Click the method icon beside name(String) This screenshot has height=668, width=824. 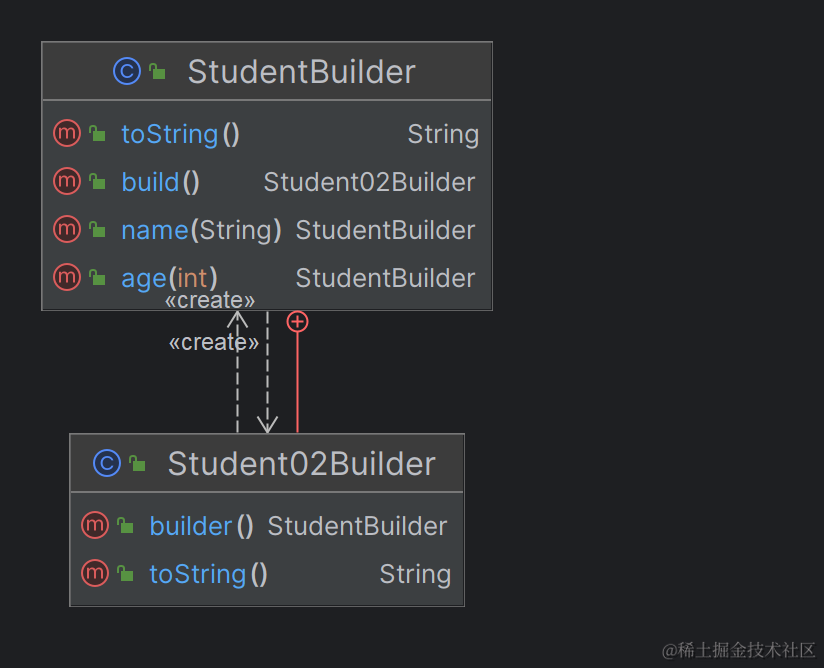67,229
